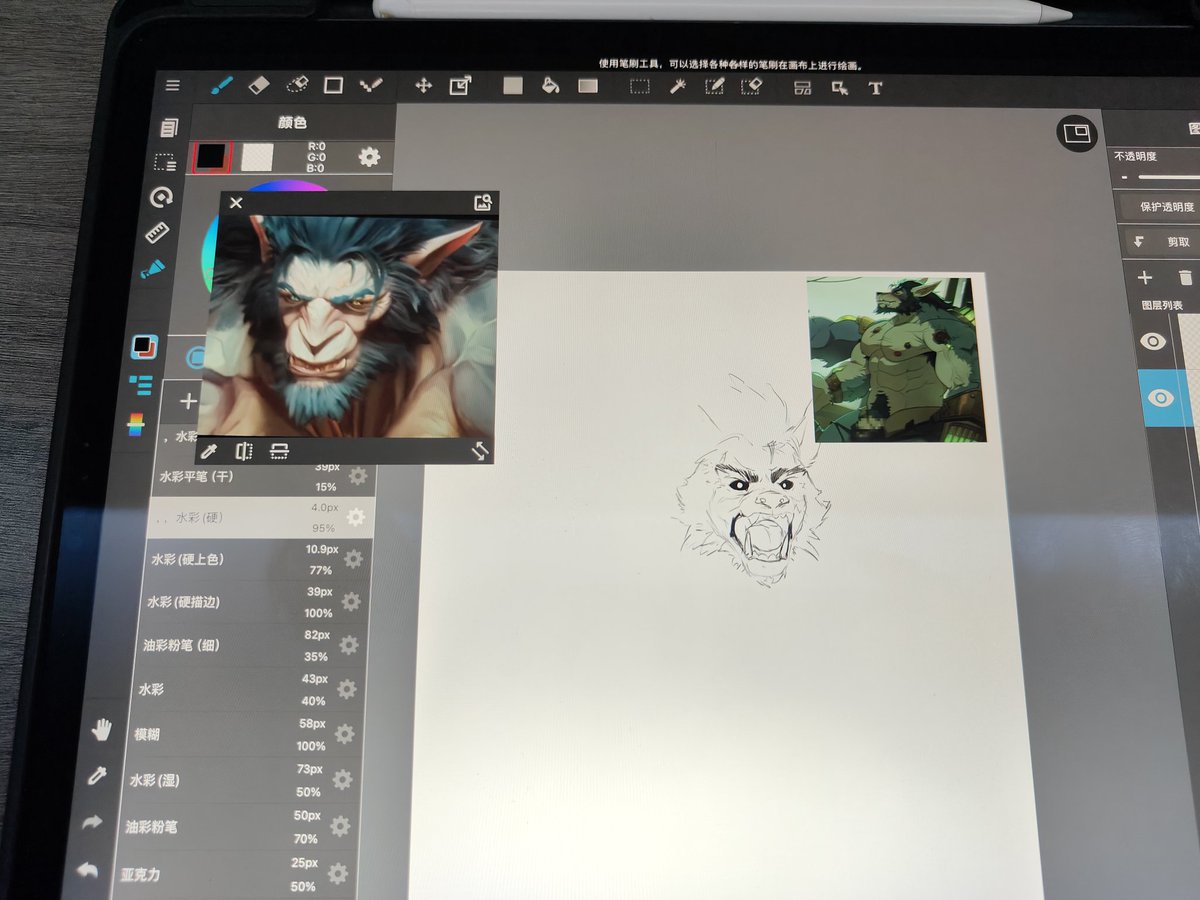Tap the blue flashlight icon in sidebar
The height and width of the screenshot is (900, 1200).
153,269
